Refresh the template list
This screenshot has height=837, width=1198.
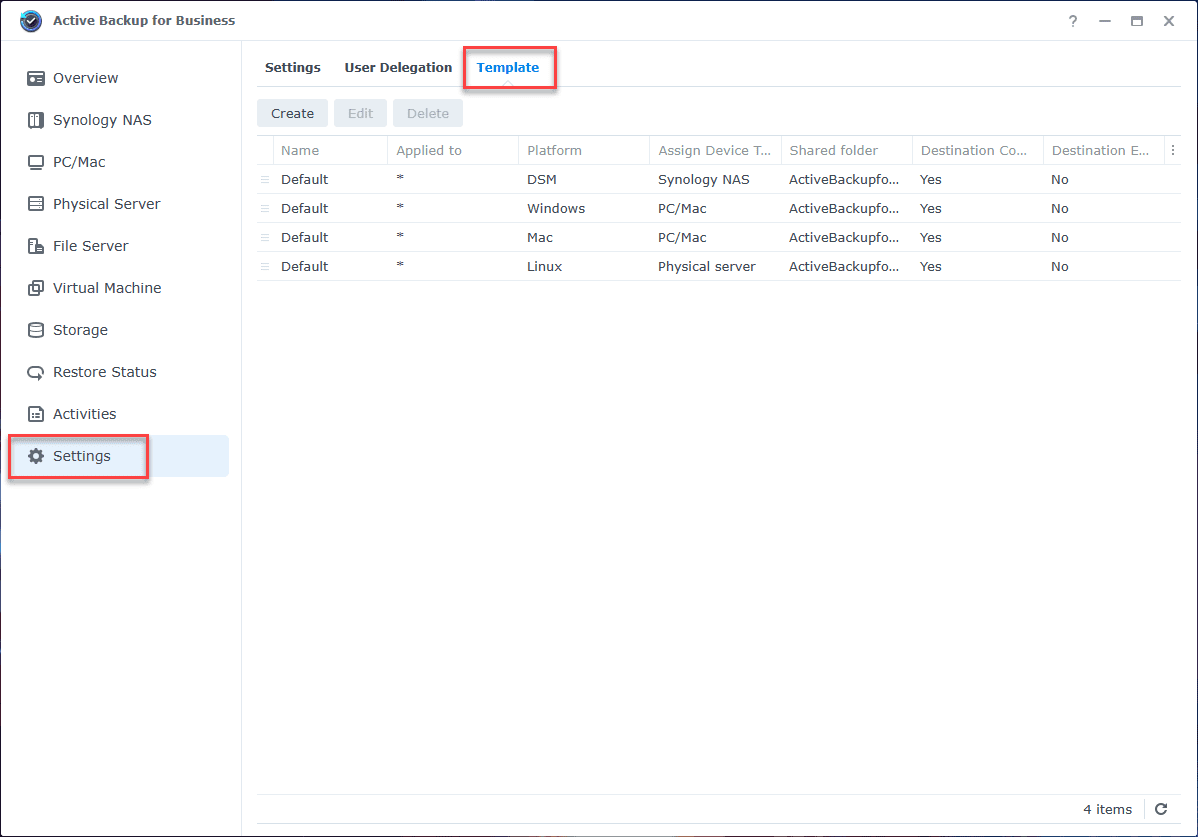coord(1161,809)
